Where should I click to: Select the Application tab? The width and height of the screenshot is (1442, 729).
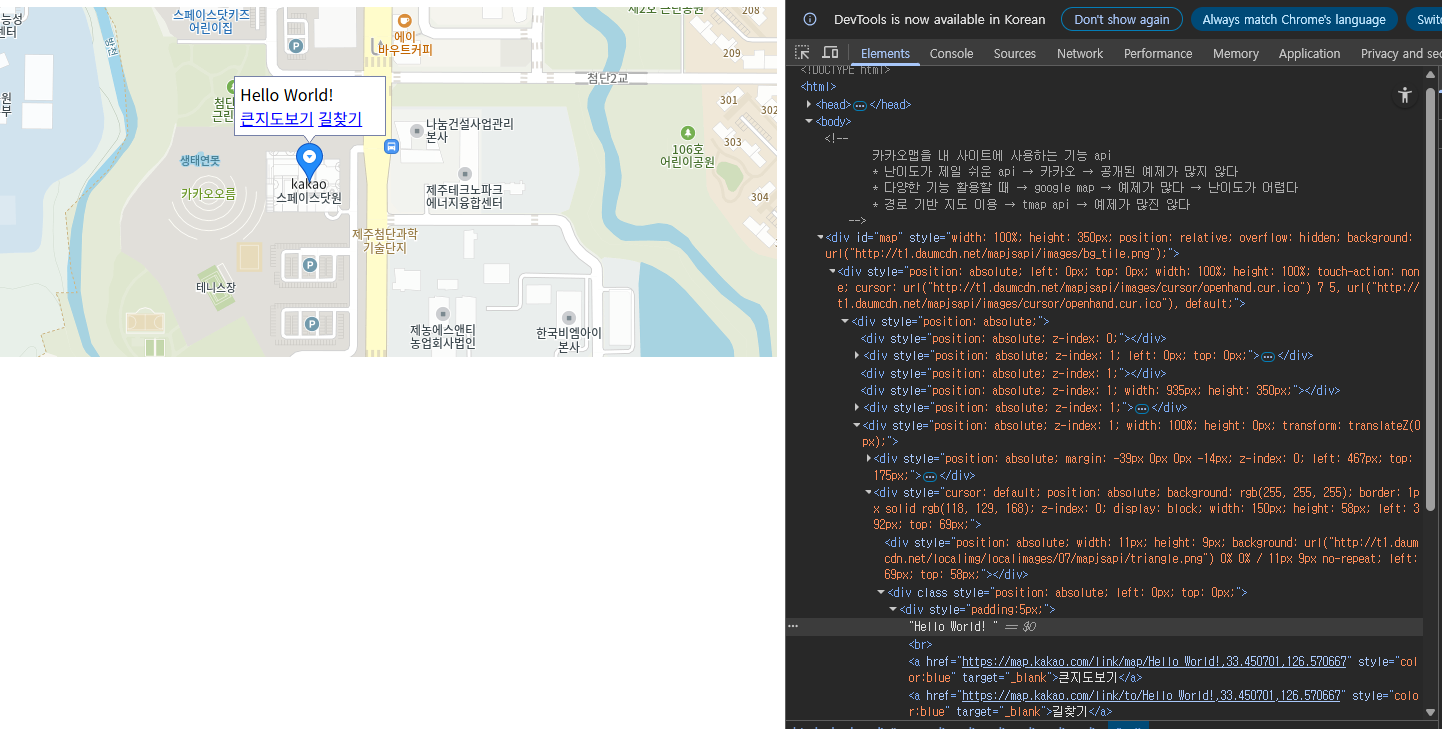click(1309, 53)
